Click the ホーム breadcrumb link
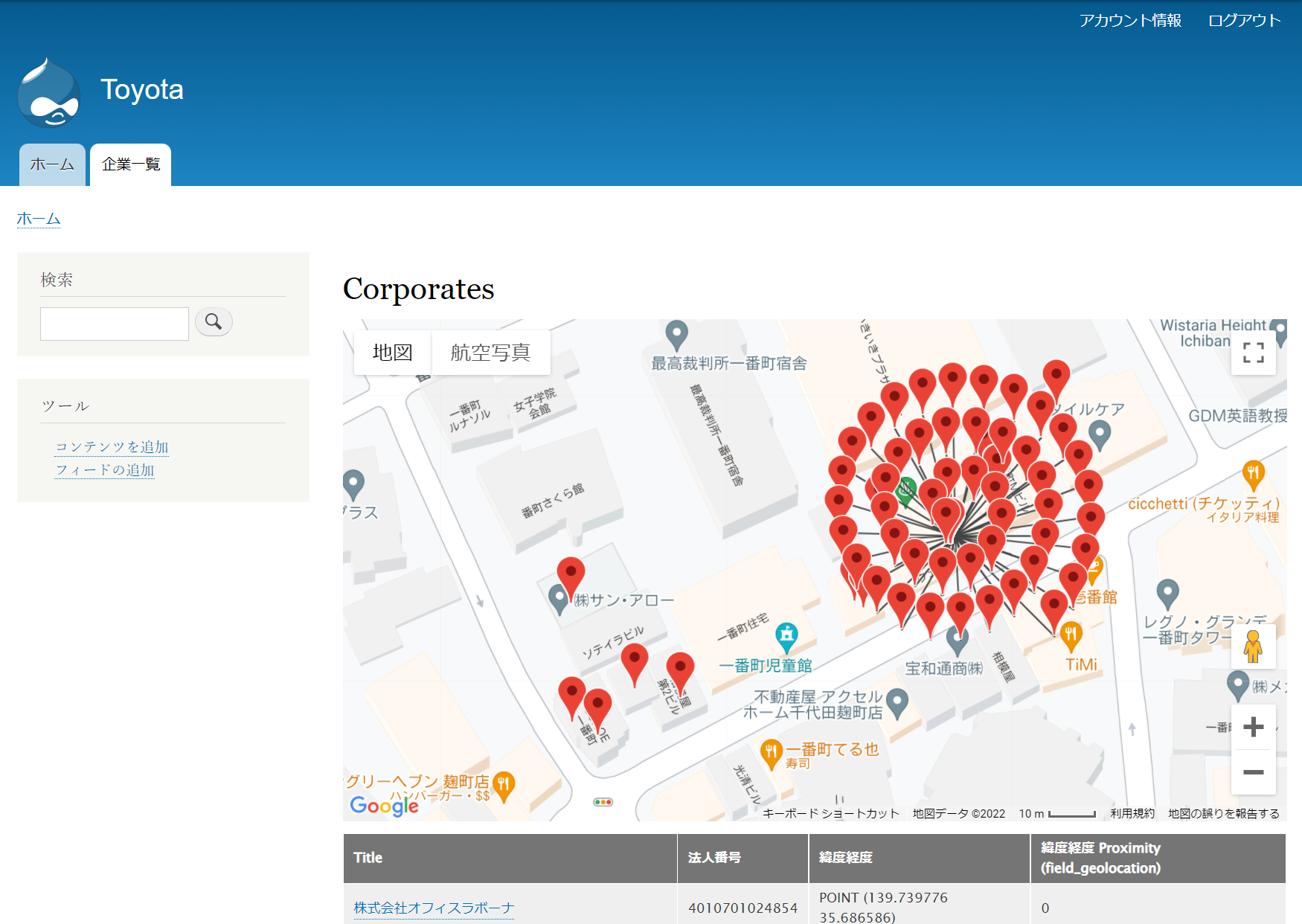Image resolution: width=1302 pixels, height=924 pixels. pos(39,219)
